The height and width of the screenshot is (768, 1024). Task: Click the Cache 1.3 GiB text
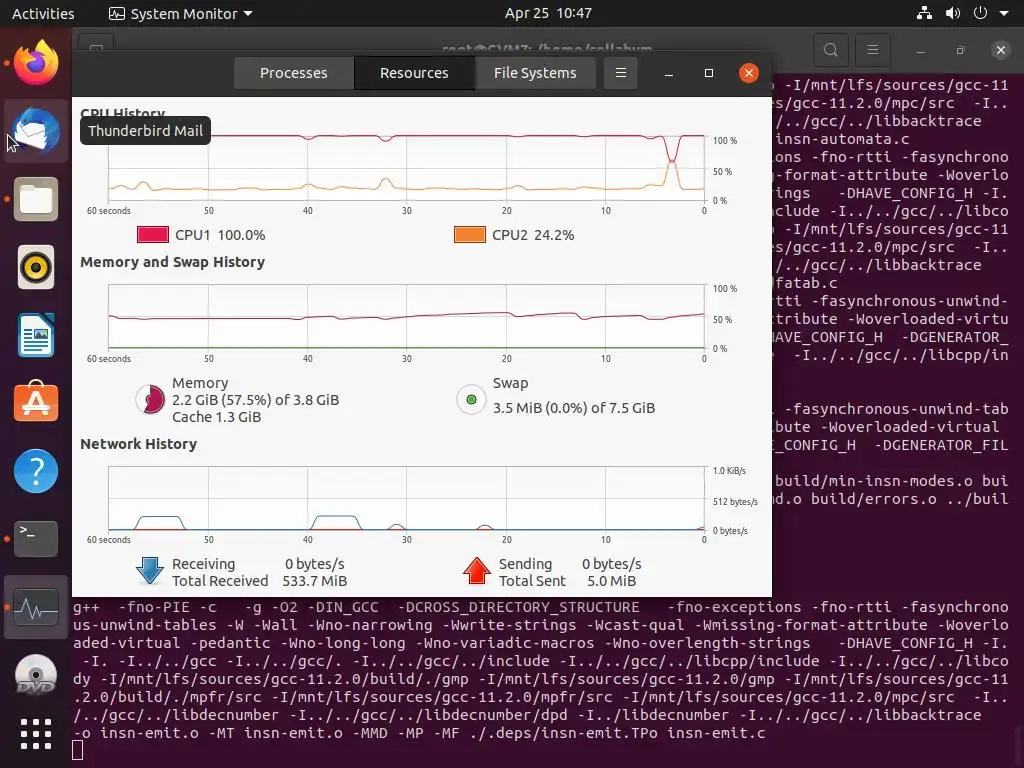tap(216, 417)
